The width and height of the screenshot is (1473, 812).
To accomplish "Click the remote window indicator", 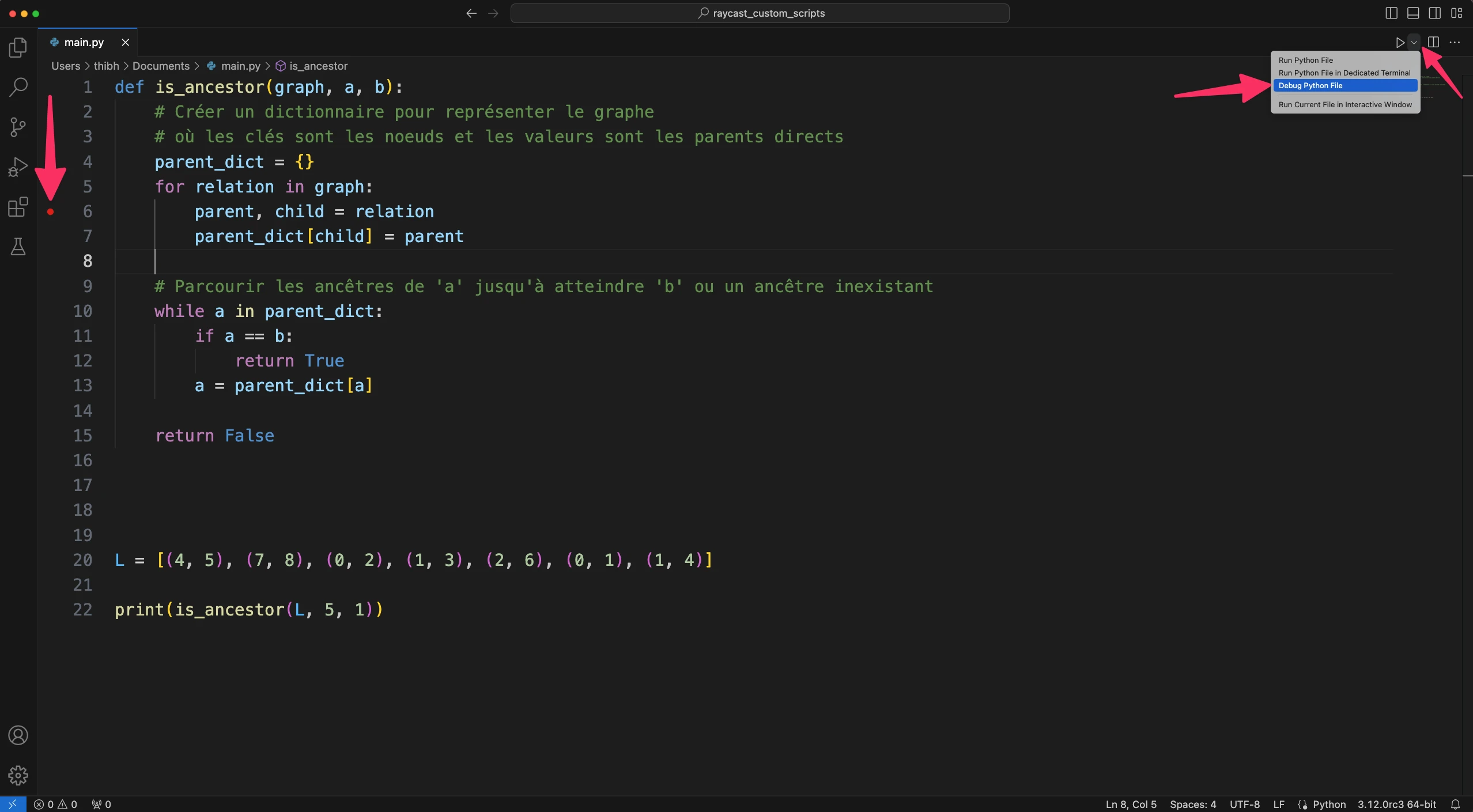I will (x=12, y=803).
